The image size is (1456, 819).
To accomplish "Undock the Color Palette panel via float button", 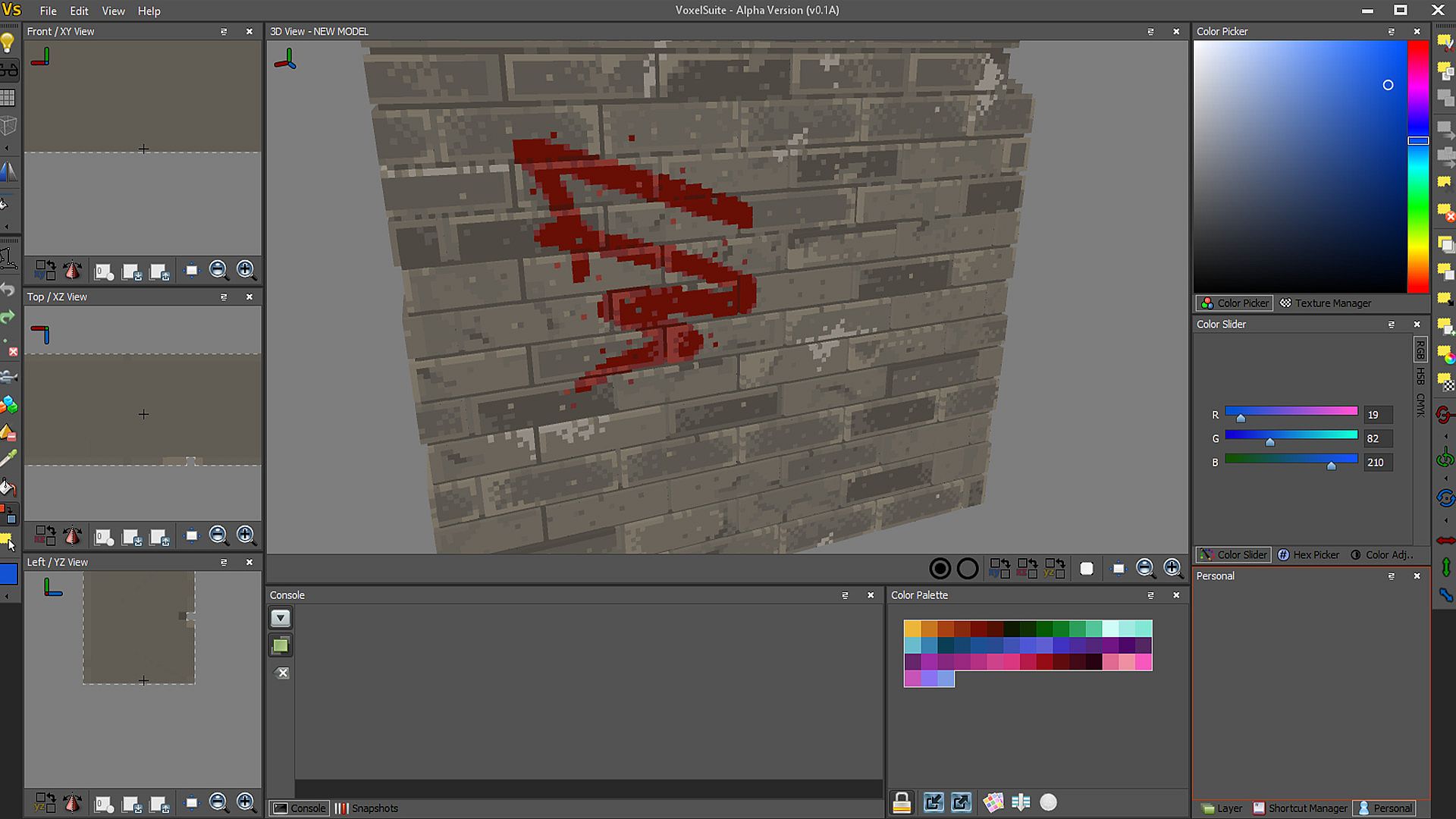I will tap(1150, 595).
